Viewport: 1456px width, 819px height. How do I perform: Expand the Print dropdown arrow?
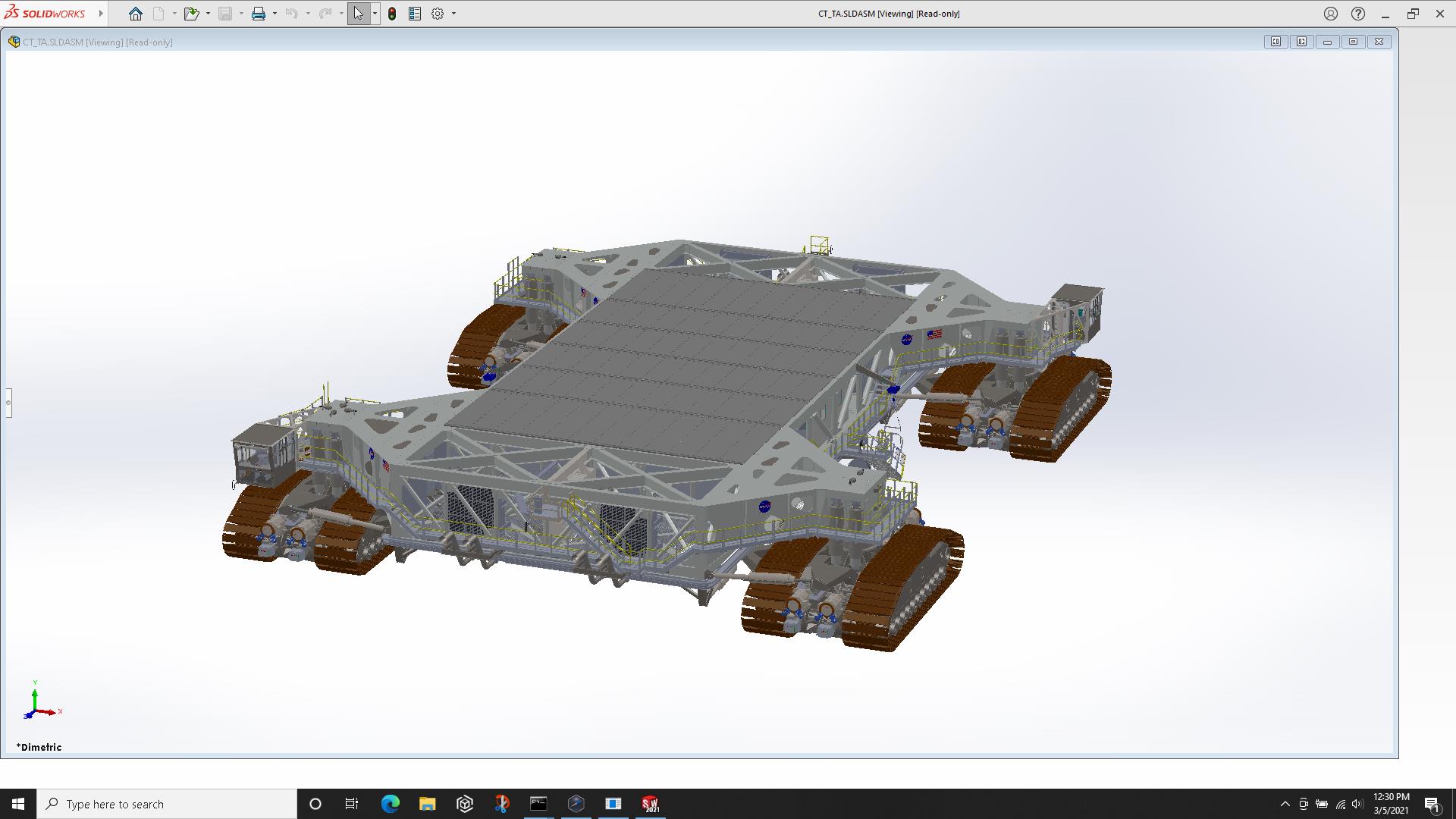point(275,14)
